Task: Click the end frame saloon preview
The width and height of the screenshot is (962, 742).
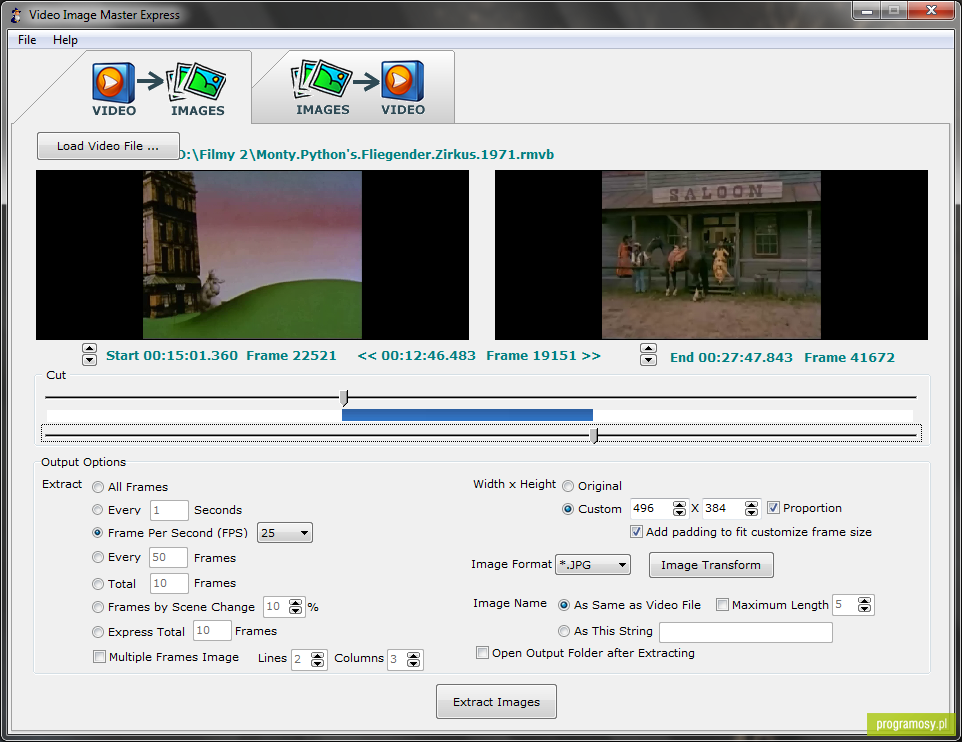Action: (711, 255)
